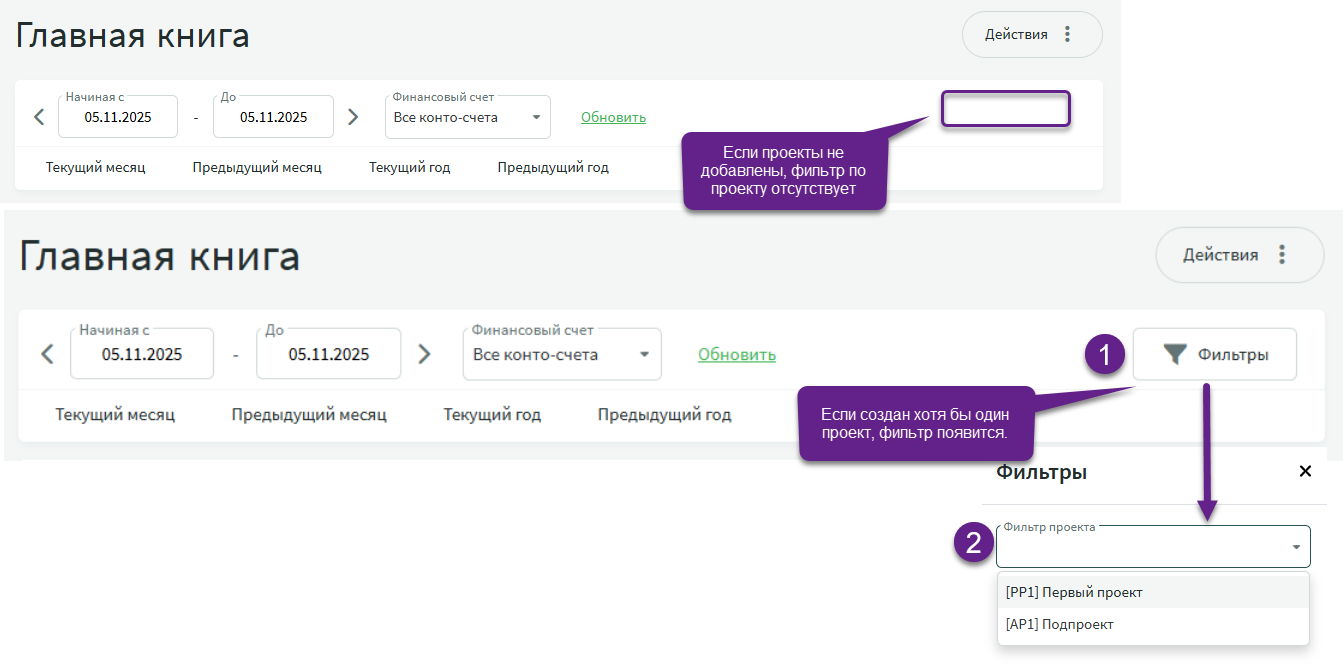Click the Начиная с date field in lower panel
The image size is (1343, 670).
click(141, 354)
